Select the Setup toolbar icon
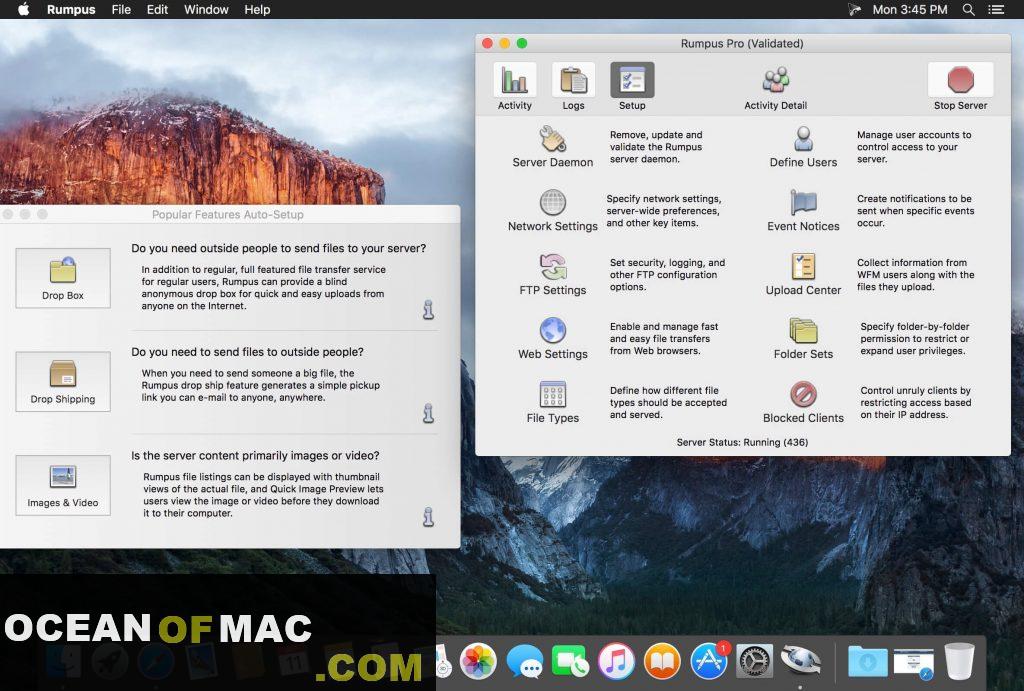 (632, 86)
